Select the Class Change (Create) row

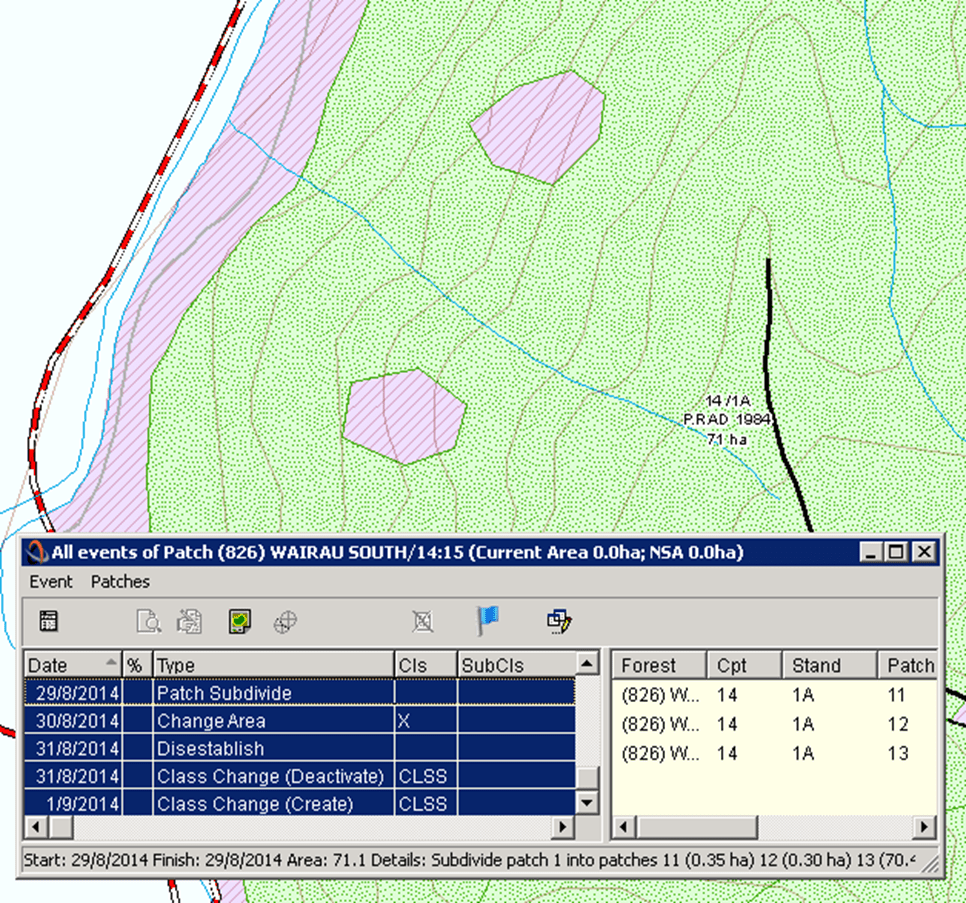tap(299, 803)
